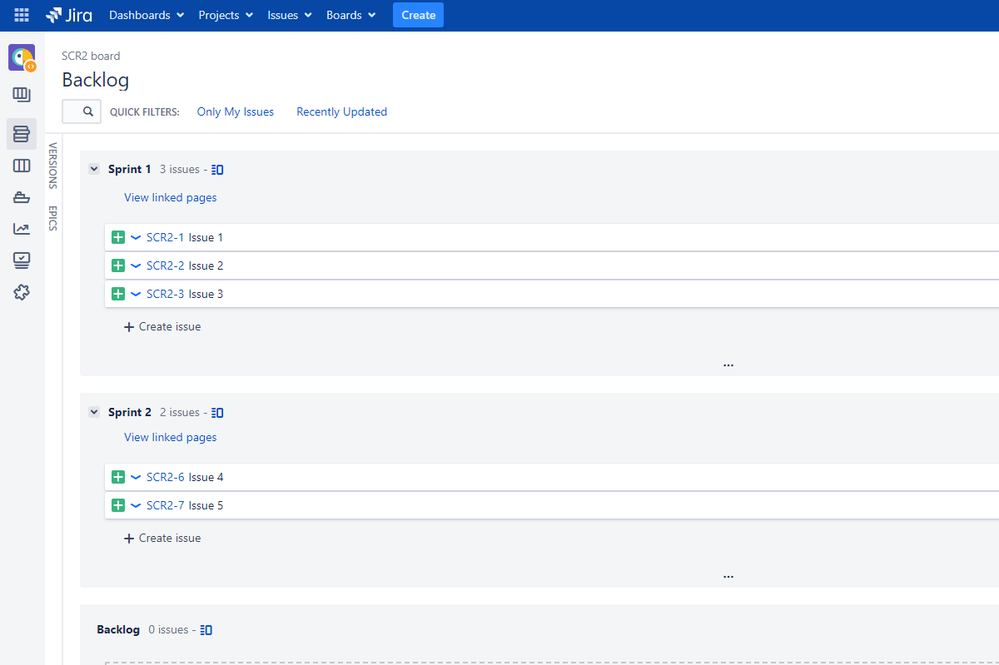Click Sprint 2 '2 issues' count

[x=180, y=412]
